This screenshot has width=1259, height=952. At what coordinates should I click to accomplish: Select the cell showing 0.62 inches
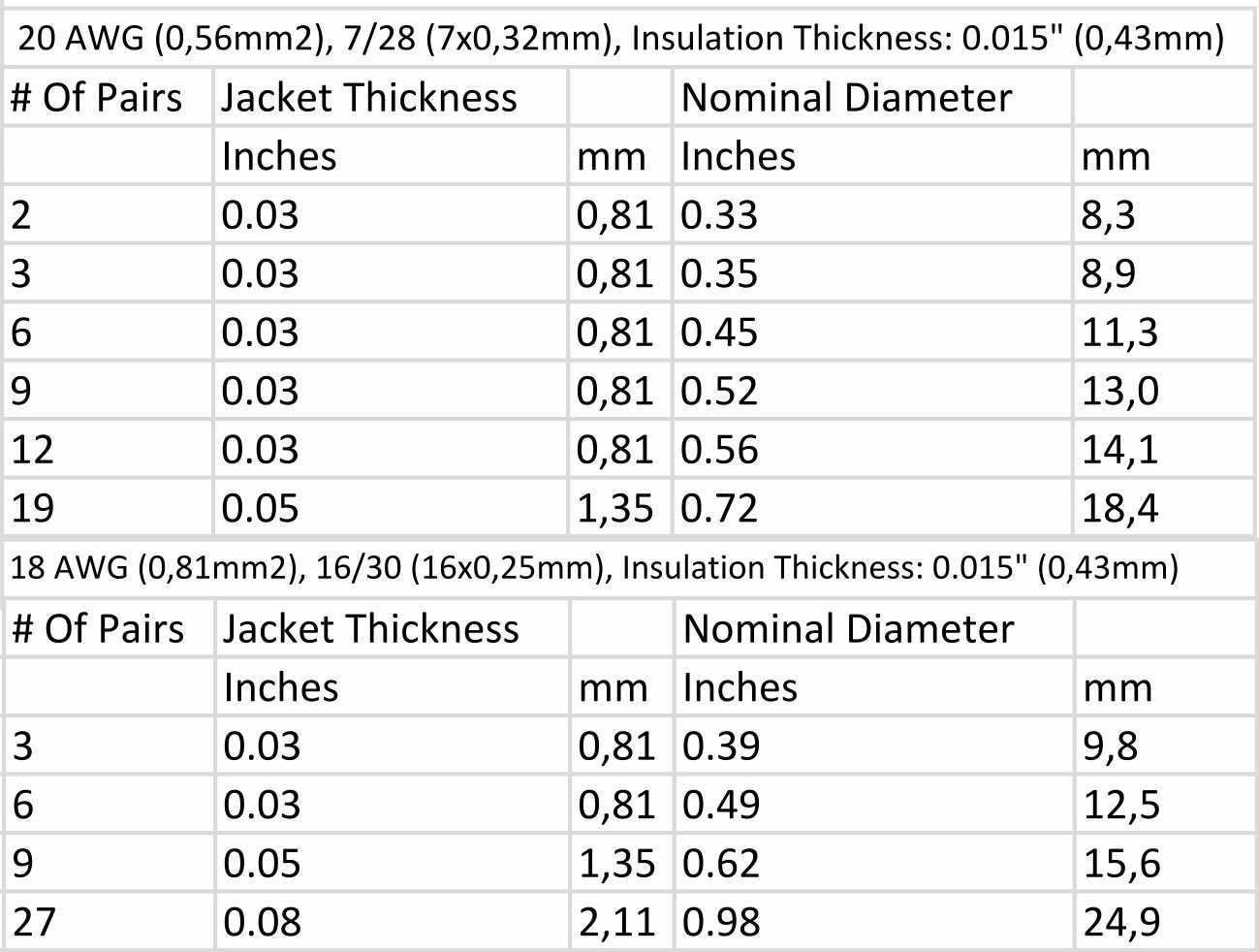coord(873,863)
